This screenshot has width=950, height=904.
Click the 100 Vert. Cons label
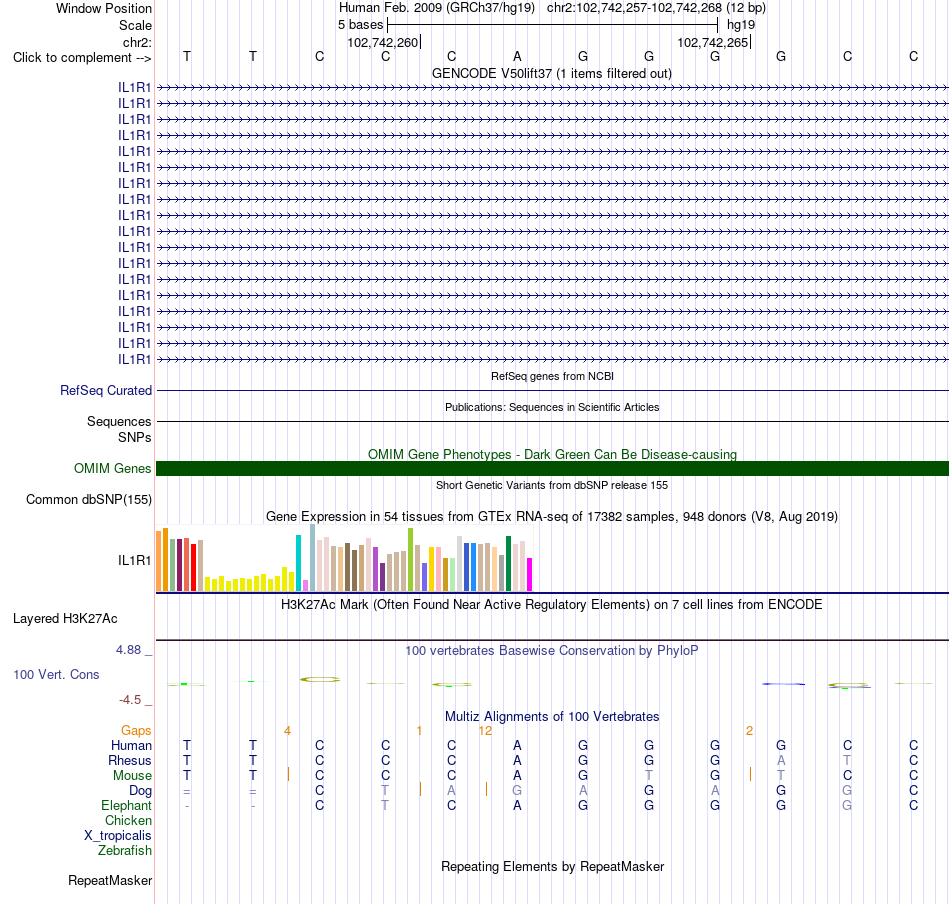click(56, 674)
